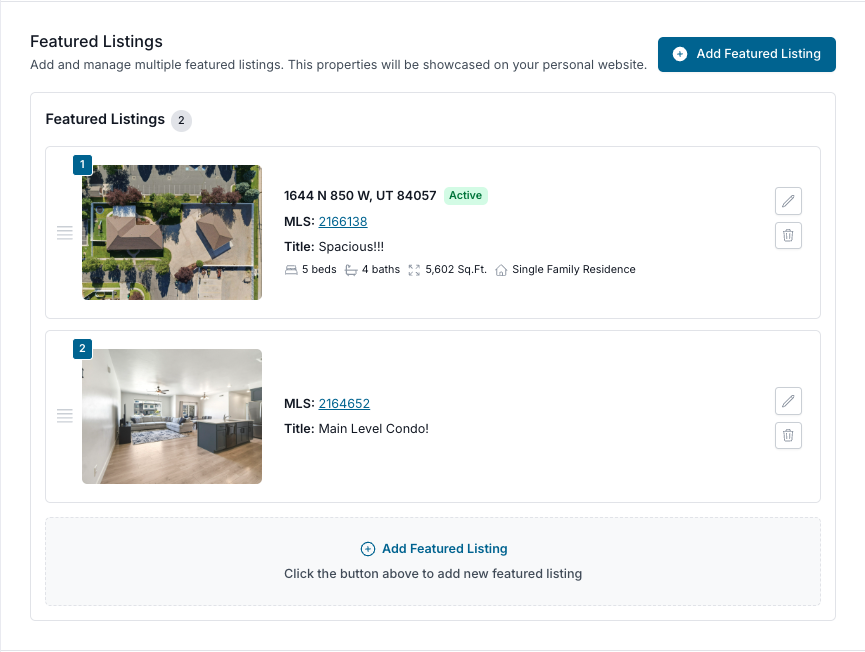This screenshot has width=865, height=652.
Task: Click Add Featured Listing link in dashed box
Action: (x=434, y=549)
